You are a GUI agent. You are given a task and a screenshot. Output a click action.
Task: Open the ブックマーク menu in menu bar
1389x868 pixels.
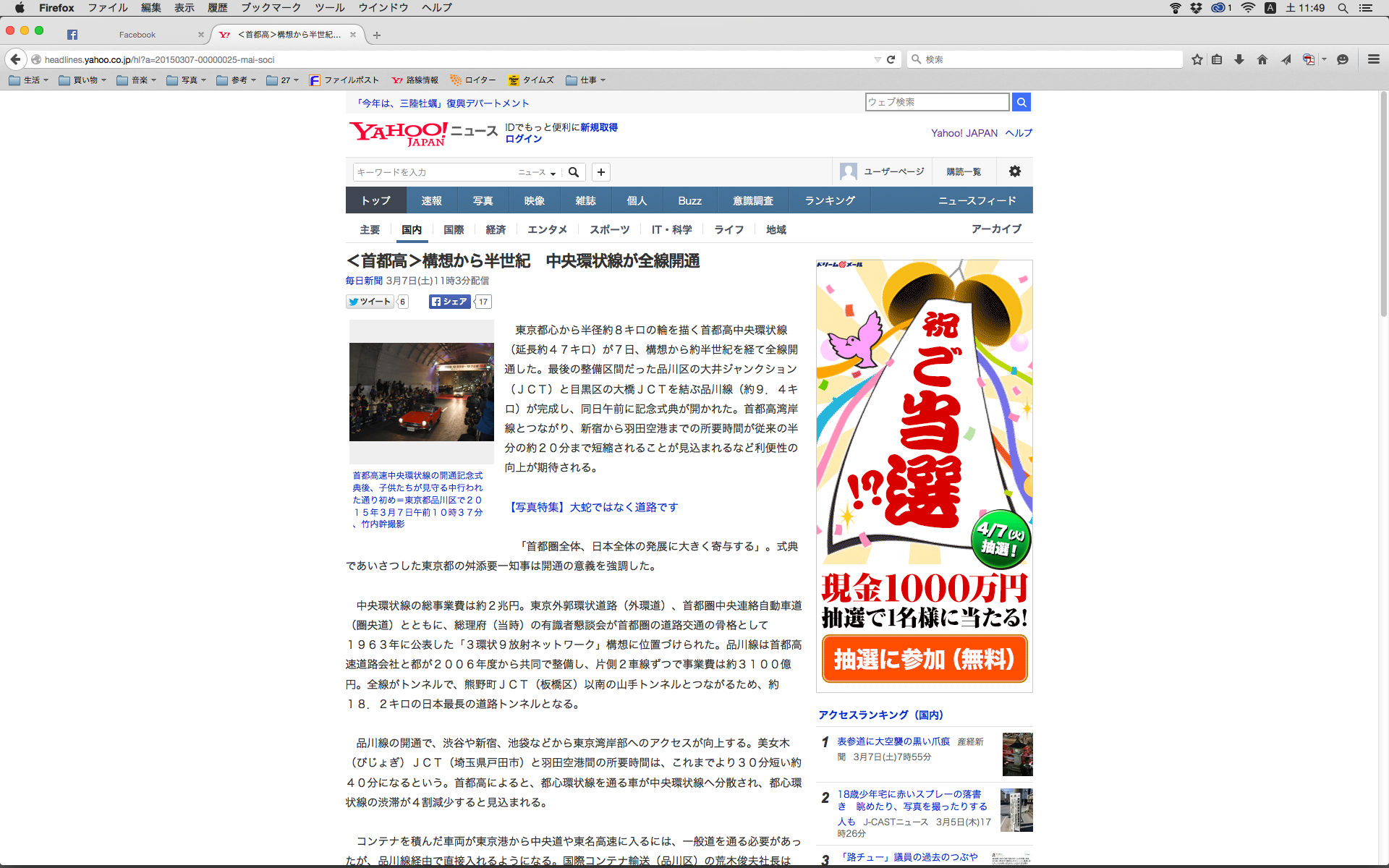tap(271, 8)
